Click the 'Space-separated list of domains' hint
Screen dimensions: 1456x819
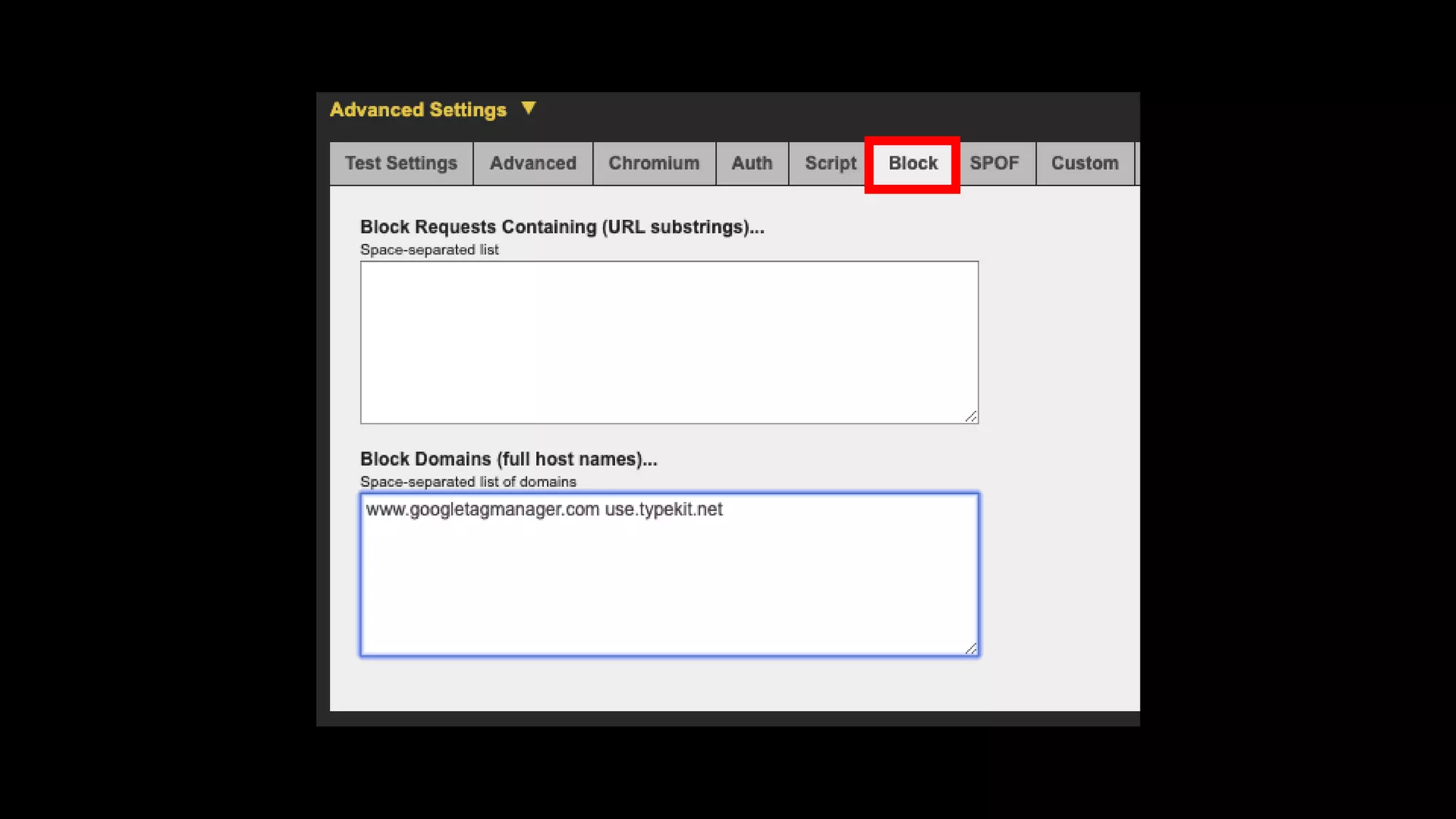click(468, 482)
